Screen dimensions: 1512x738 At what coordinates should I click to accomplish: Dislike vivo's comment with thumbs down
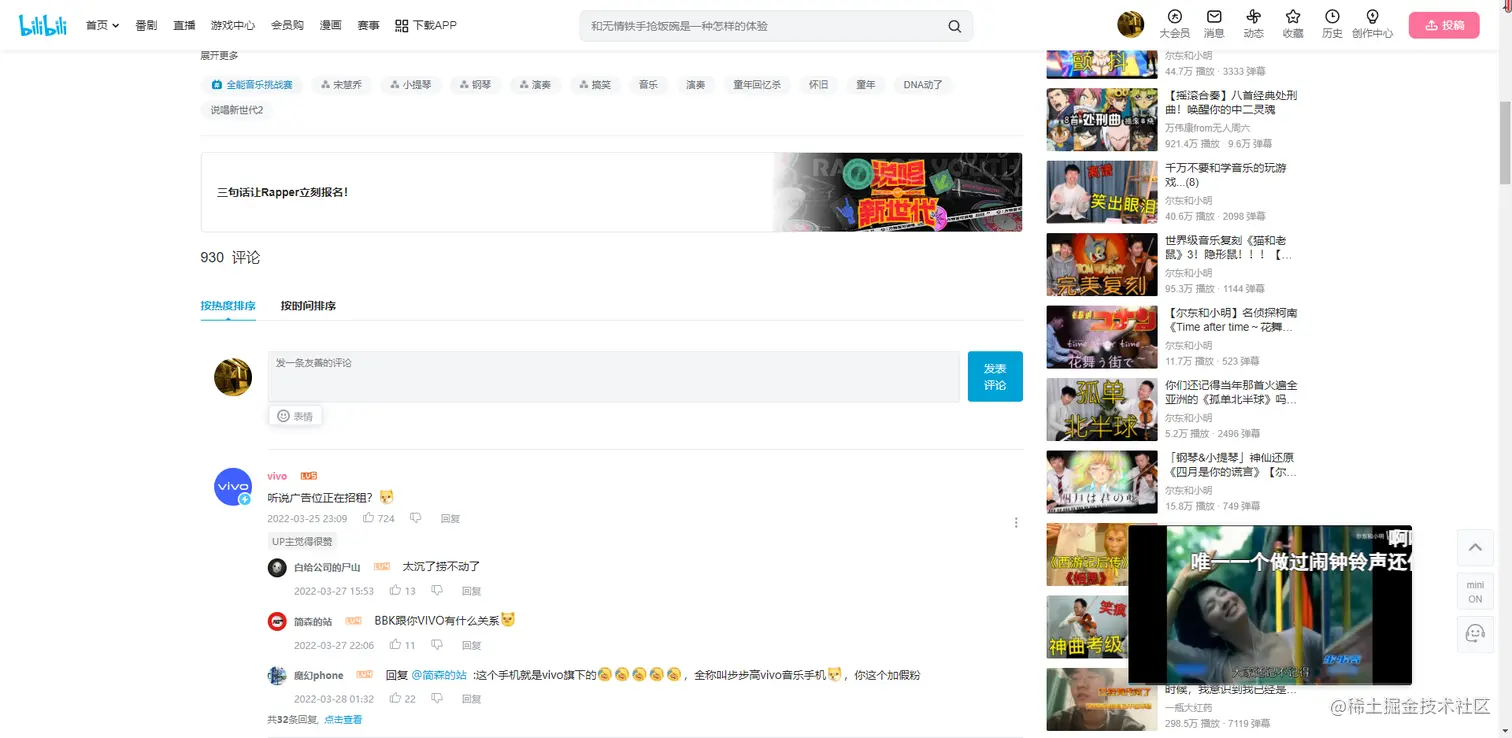[415, 518]
